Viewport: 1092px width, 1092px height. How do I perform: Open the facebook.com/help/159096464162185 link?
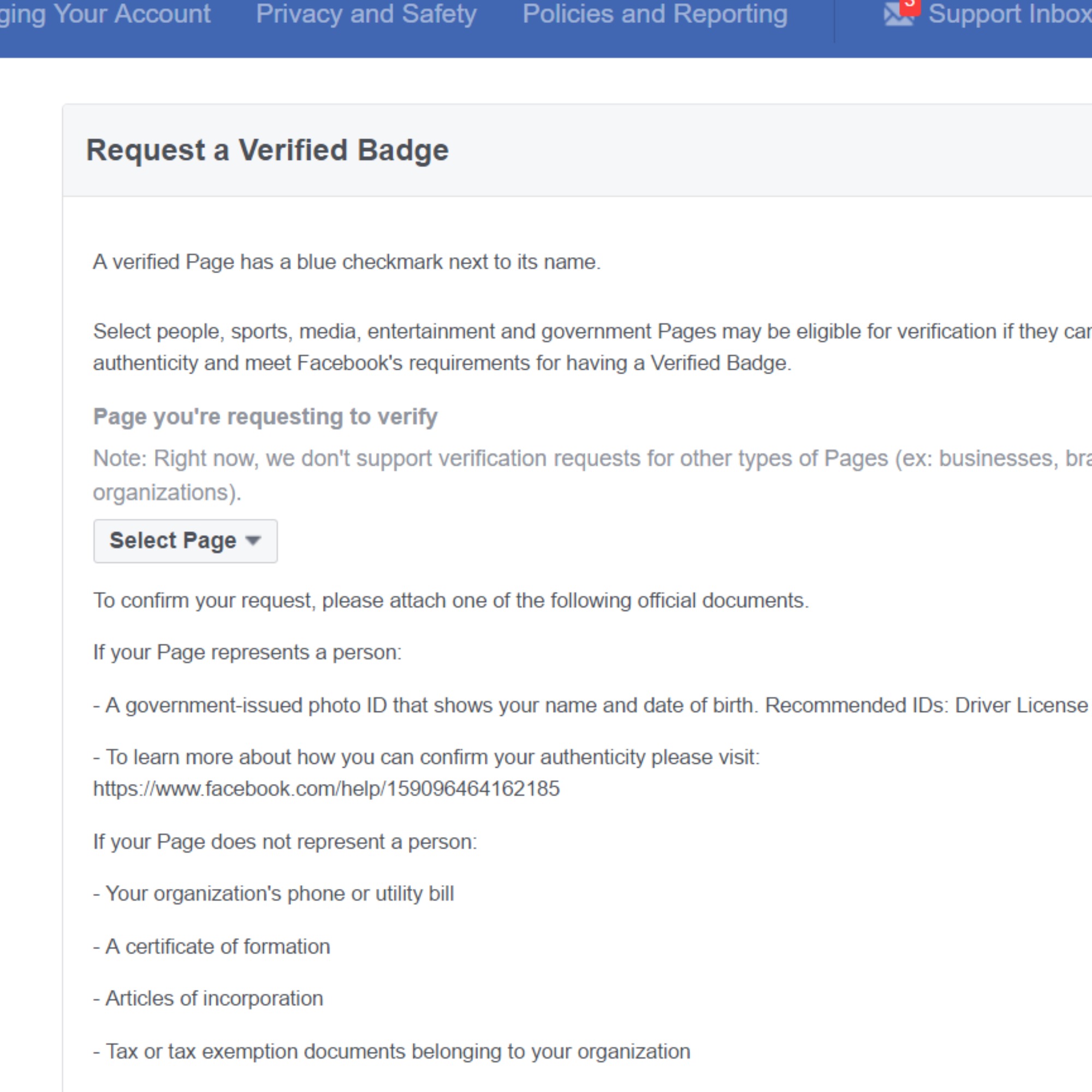[326, 788]
